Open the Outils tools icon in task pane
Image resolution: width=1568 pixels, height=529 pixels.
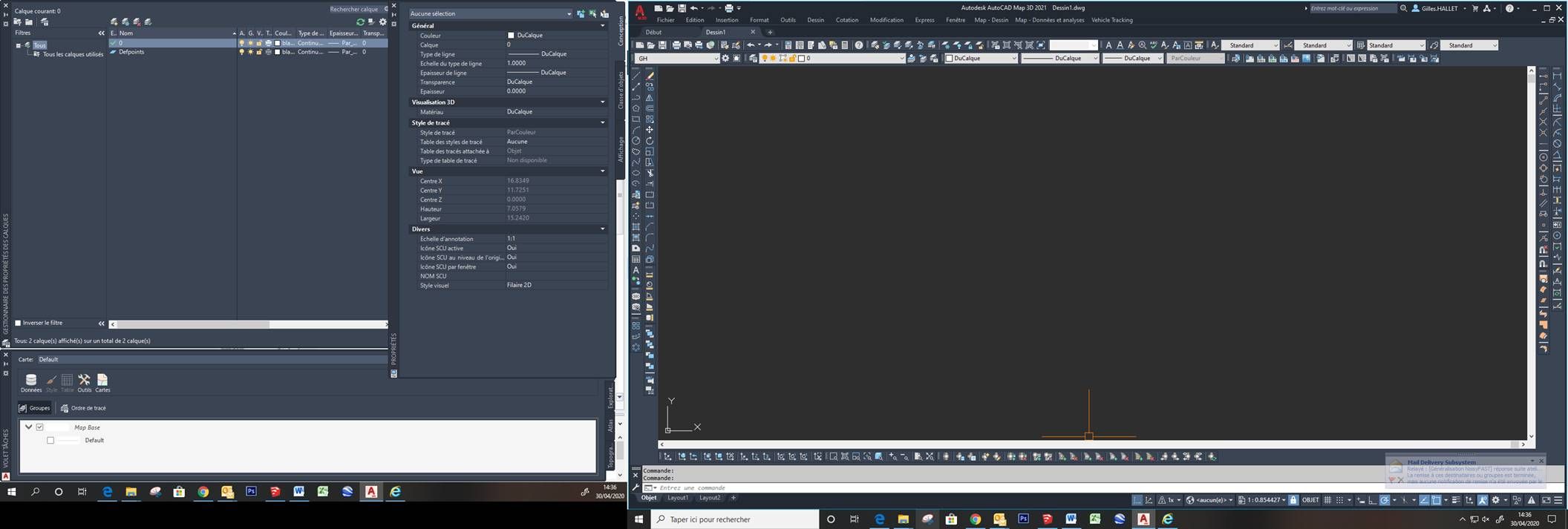click(x=84, y=381)
